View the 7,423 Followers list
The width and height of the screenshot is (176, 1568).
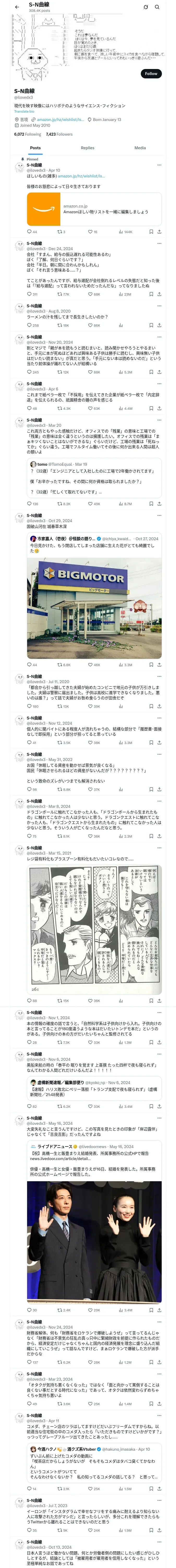59,134
